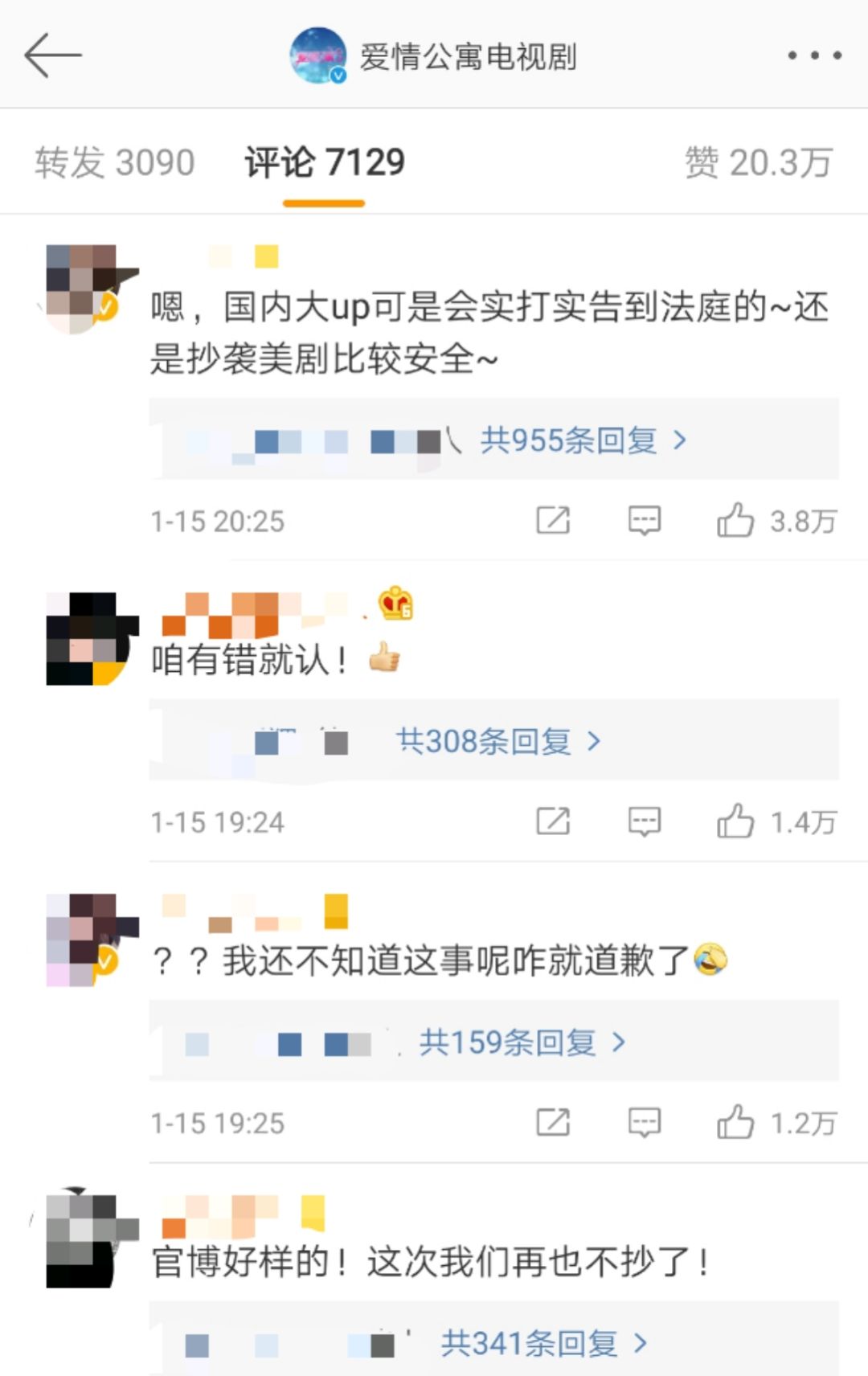Screen dimensions: 868x1376
Task: Reply to the 1-15 19:24 comment
Action: (x=644, y=821)
